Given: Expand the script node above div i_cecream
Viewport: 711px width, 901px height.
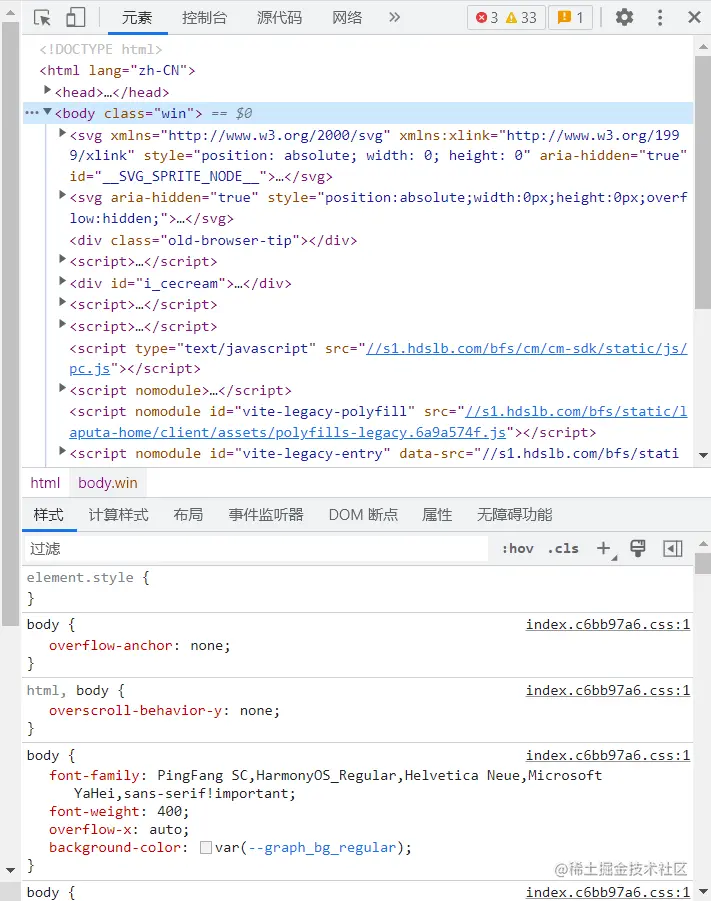Looking at the screenshot, I should 63,260.
